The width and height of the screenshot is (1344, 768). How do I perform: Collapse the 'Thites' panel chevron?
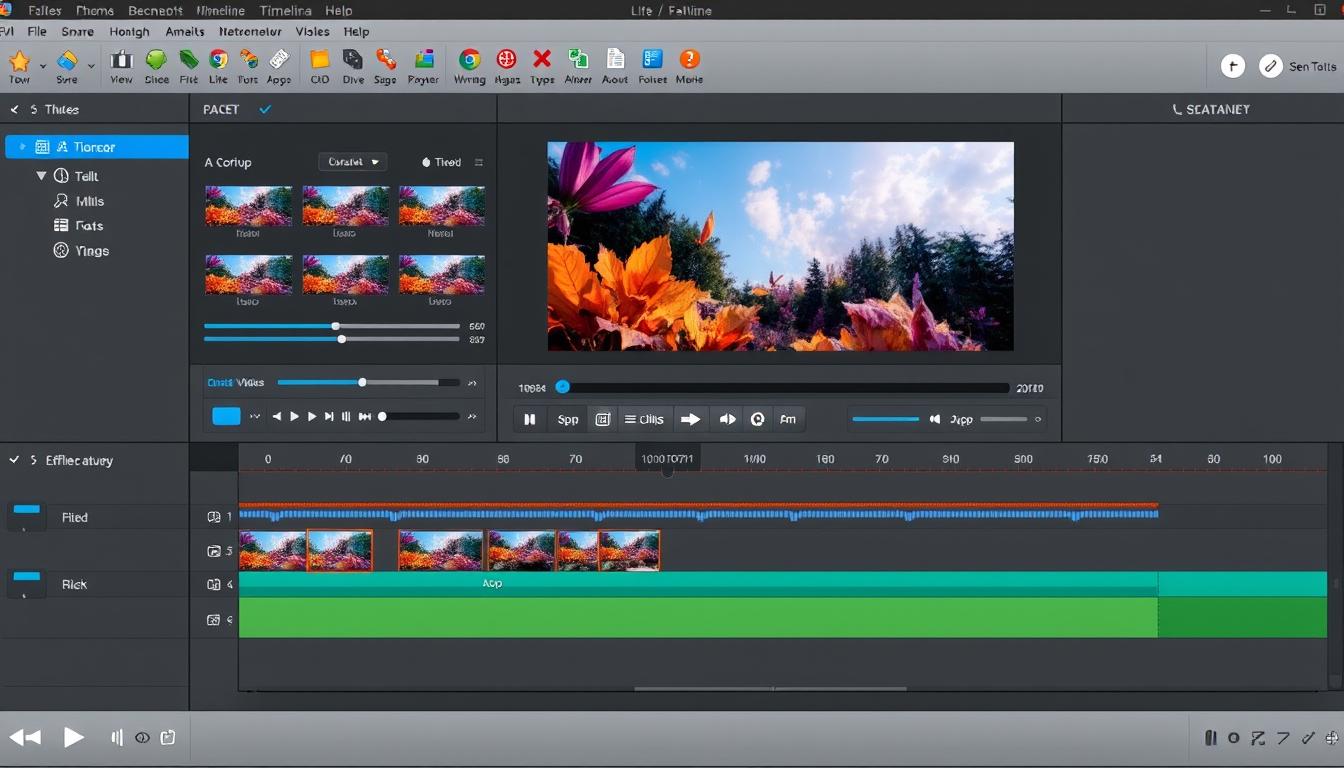[x=14, y=109]
